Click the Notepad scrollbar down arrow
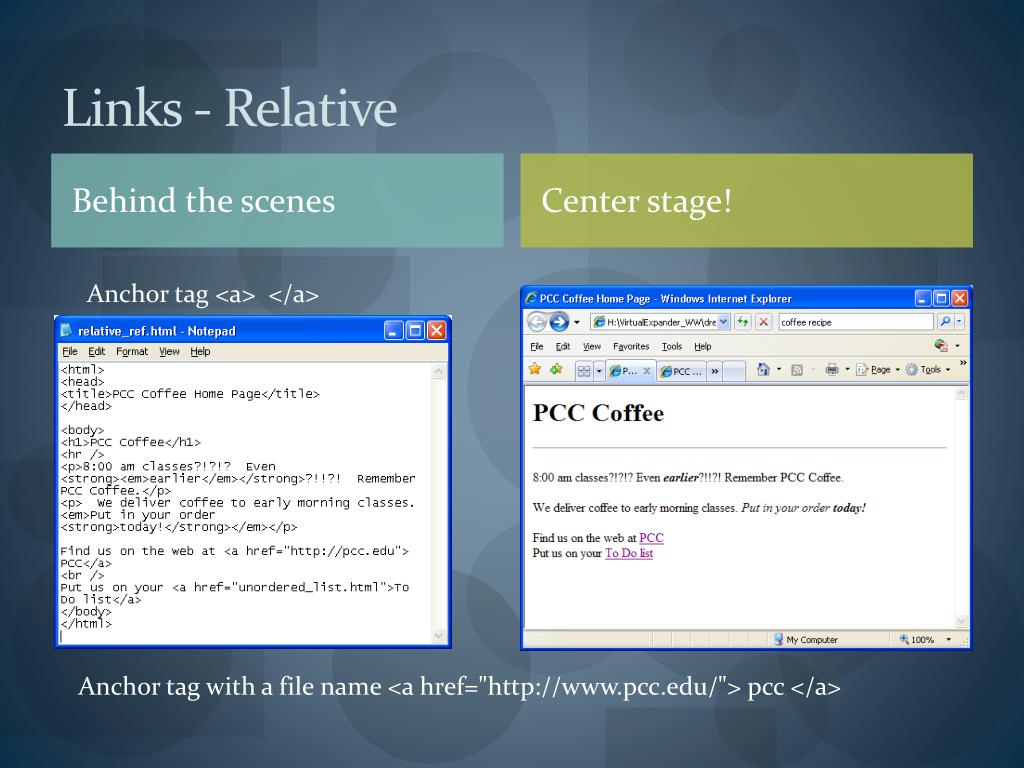The width and height of the screenshot is (1024, 768). click(439, 635)
